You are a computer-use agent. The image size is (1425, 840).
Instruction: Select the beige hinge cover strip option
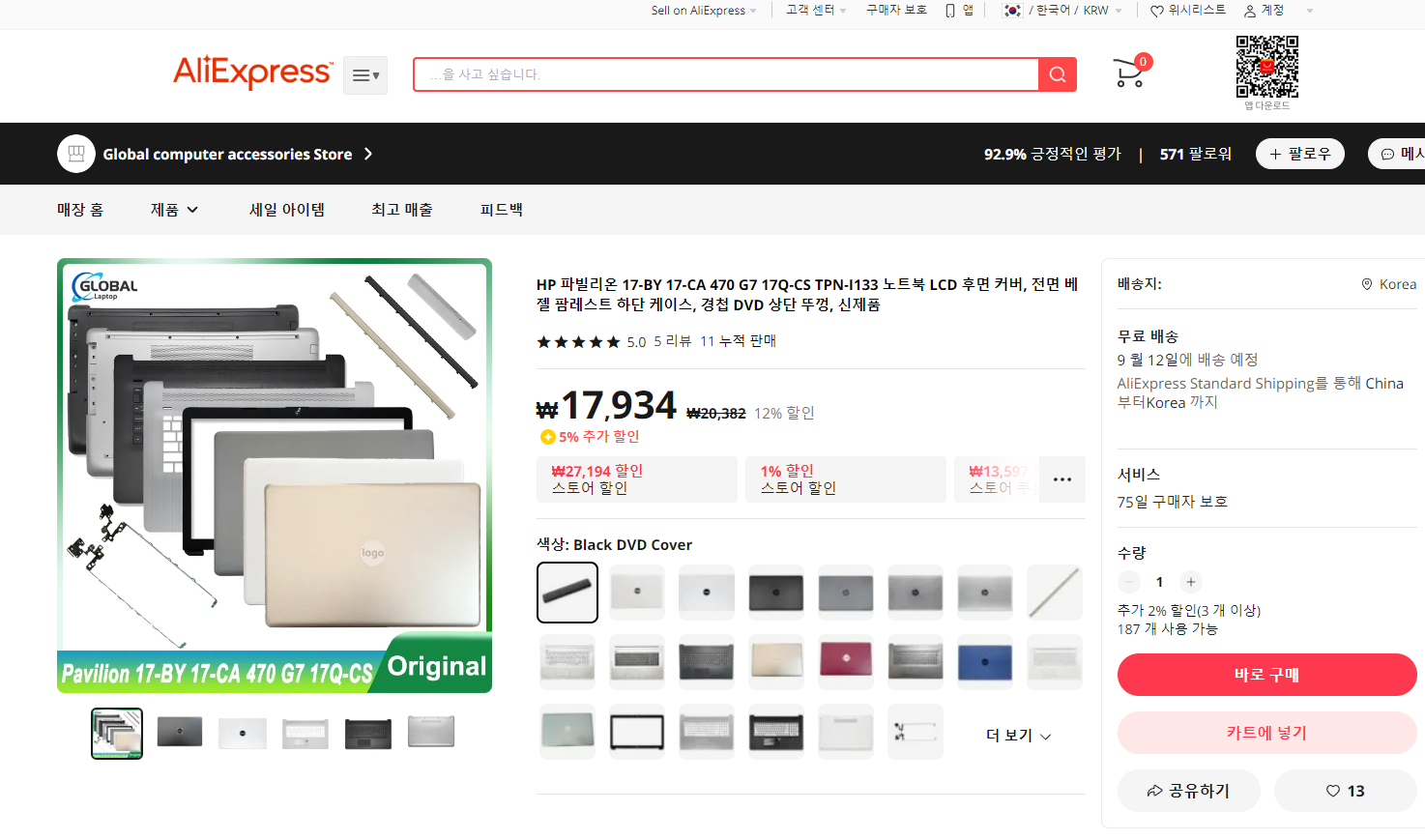[x=1055, y=593]
